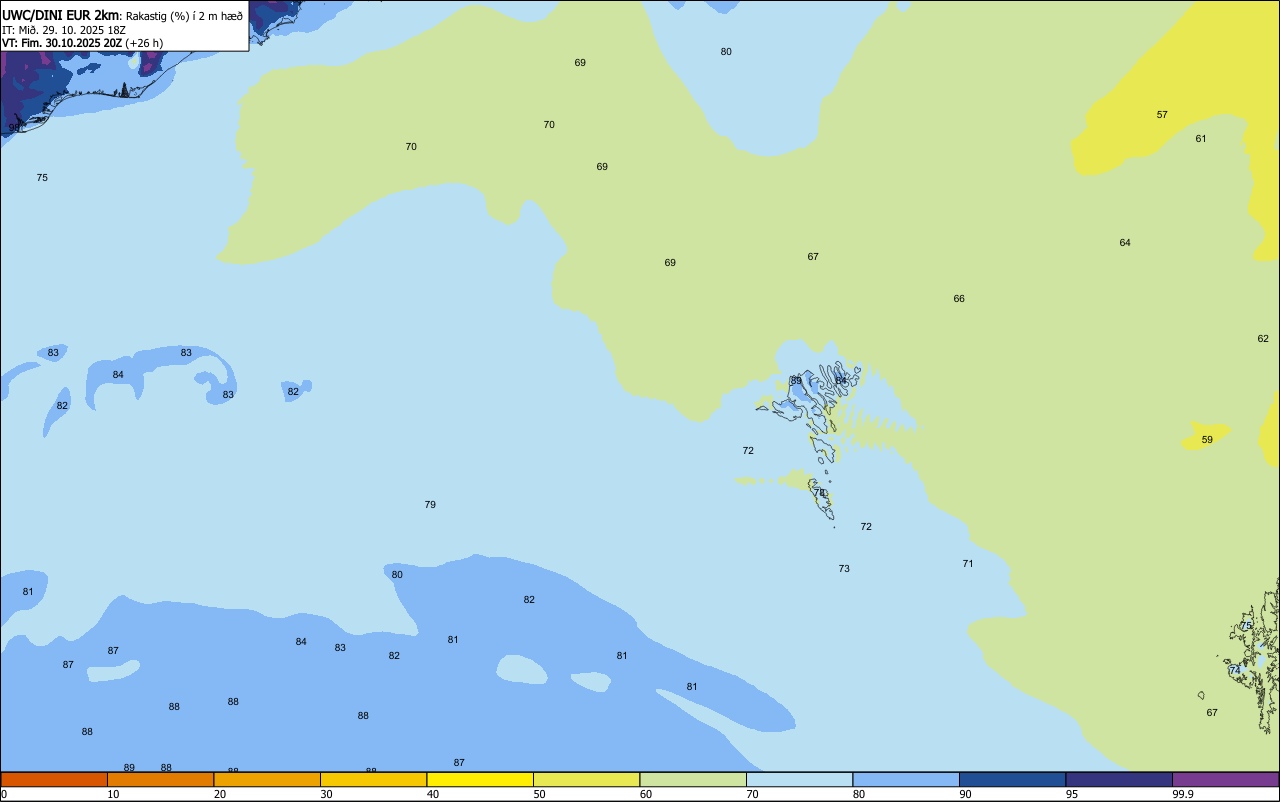The height and width of the screenshot is (802, 1280).
Task: Pick the light green 60–70 legend swatch
Action: click(693, 779)
